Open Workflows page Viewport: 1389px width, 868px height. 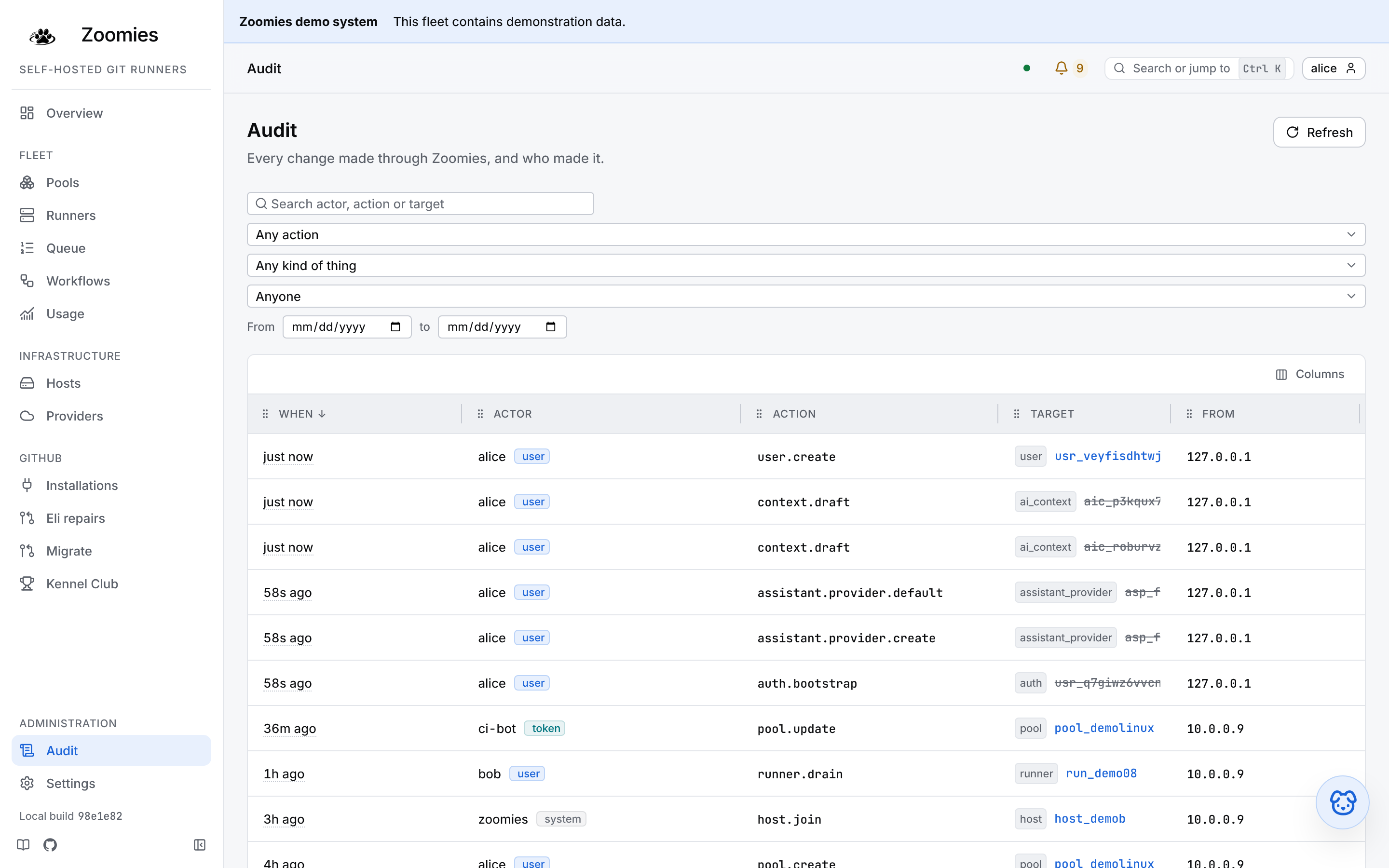coord(111,281)
